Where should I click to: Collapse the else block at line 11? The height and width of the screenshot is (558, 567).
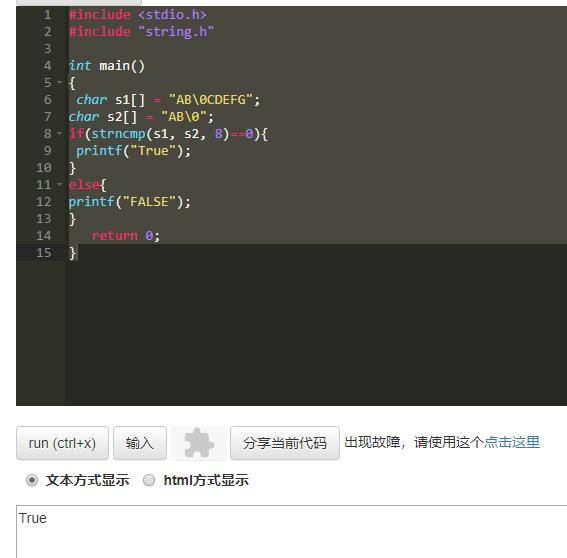tap(59, 185)
